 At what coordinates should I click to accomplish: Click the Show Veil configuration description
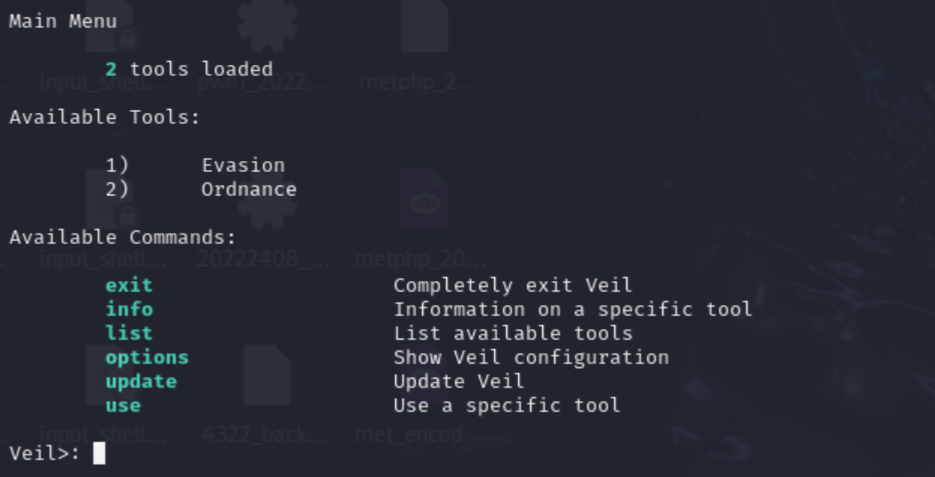[531, 357]
